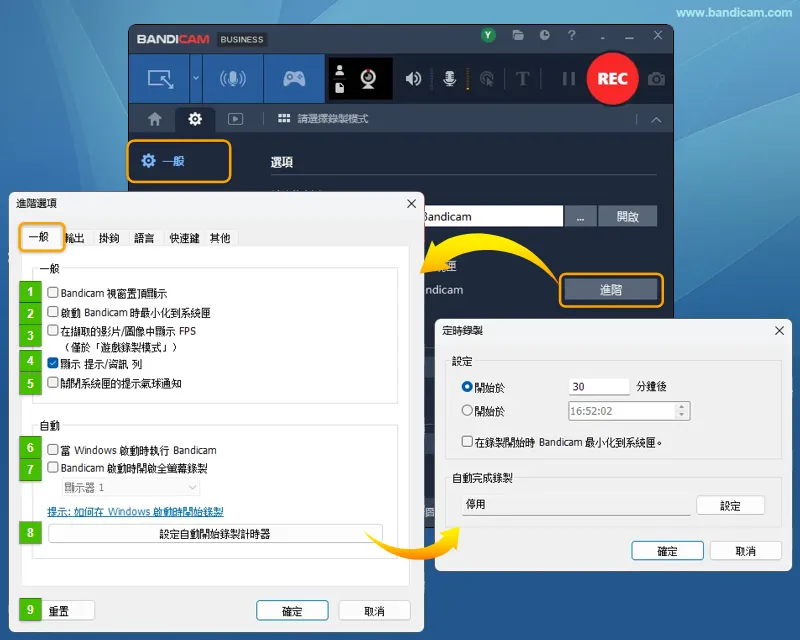Screen dimensions: 800x640
Task: Open Bandicam home tab
Action: click(x=155, y=119)
